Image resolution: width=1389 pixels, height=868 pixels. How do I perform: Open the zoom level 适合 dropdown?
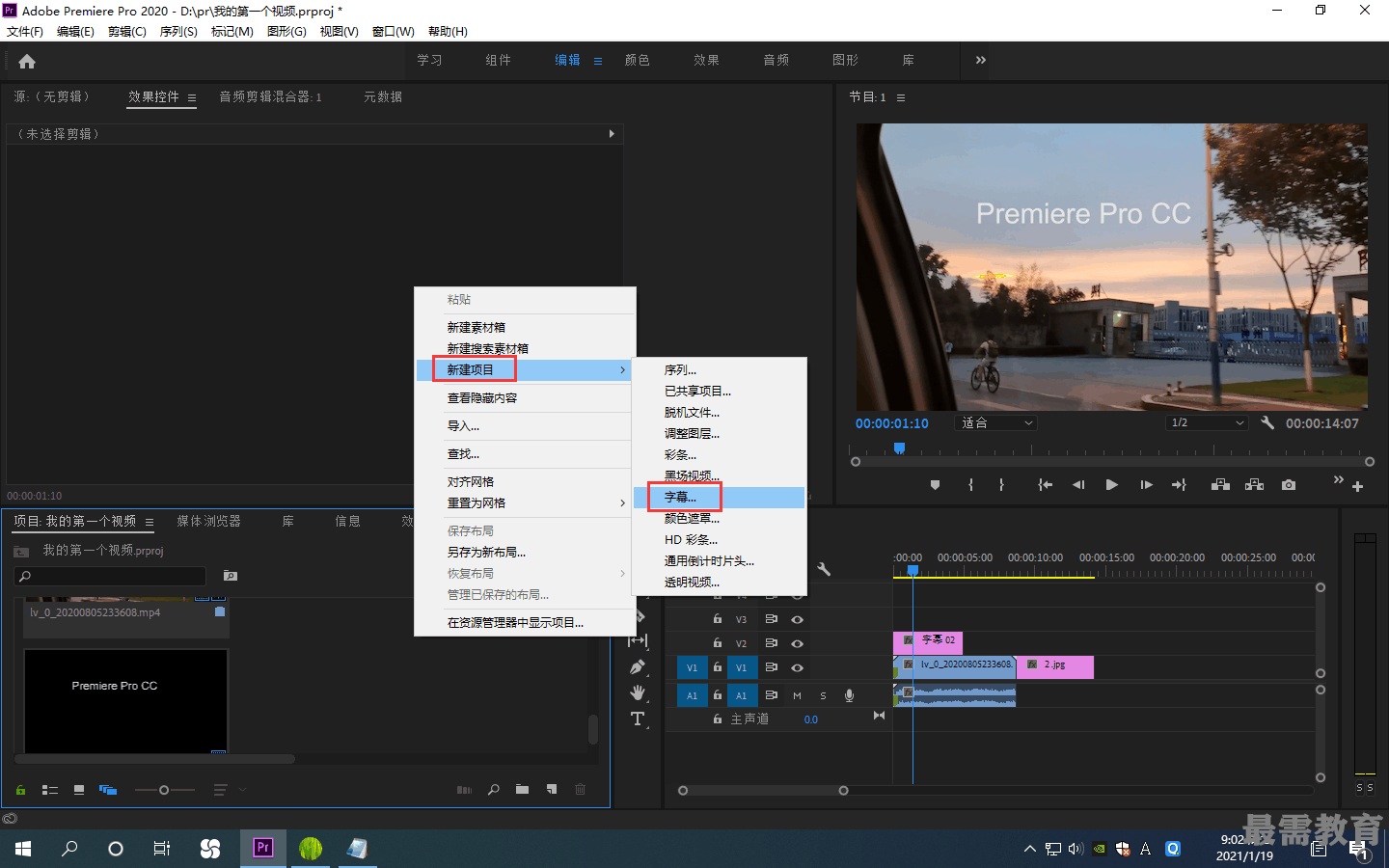click(x=996, y=422)
